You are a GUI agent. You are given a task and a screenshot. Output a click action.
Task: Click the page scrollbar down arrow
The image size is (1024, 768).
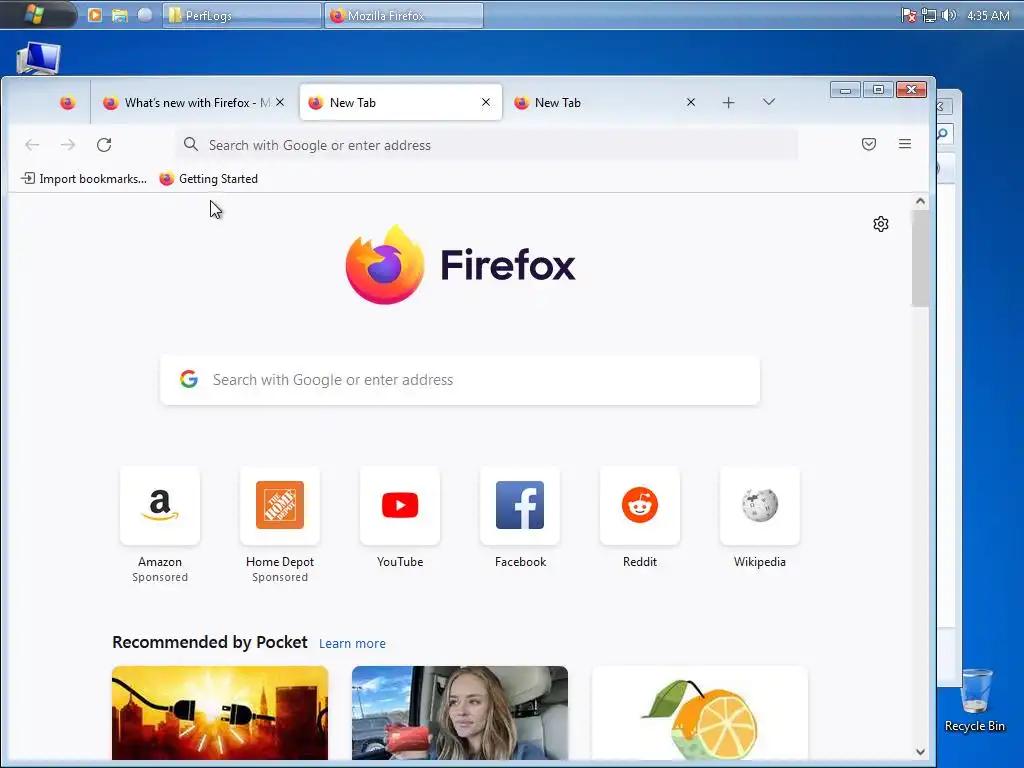[x=920, y=752]
